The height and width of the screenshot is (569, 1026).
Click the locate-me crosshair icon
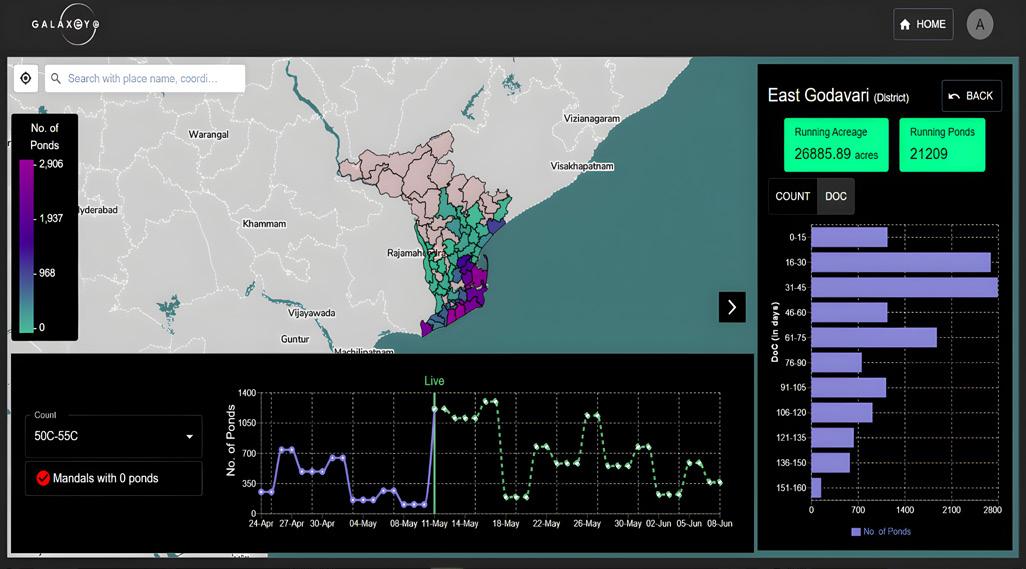click(x=26, y=79)
